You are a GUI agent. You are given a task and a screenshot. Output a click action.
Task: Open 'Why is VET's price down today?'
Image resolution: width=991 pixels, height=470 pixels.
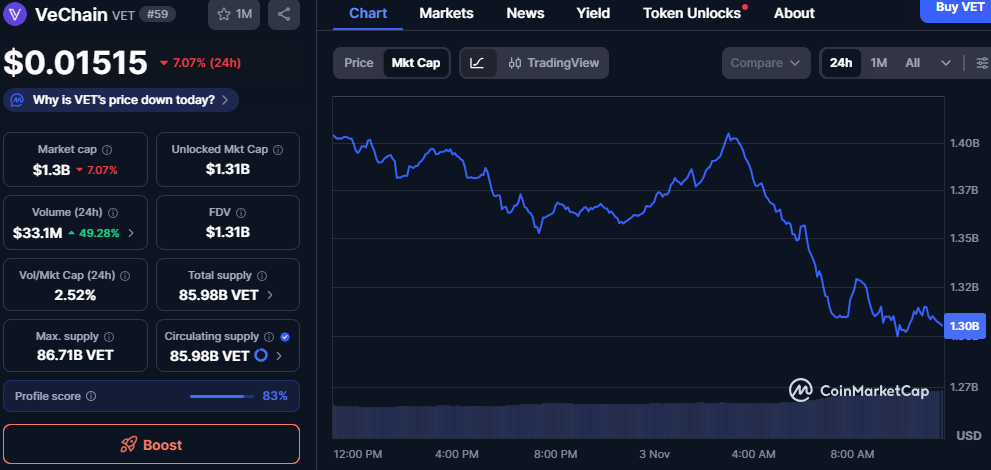[122, 100]
